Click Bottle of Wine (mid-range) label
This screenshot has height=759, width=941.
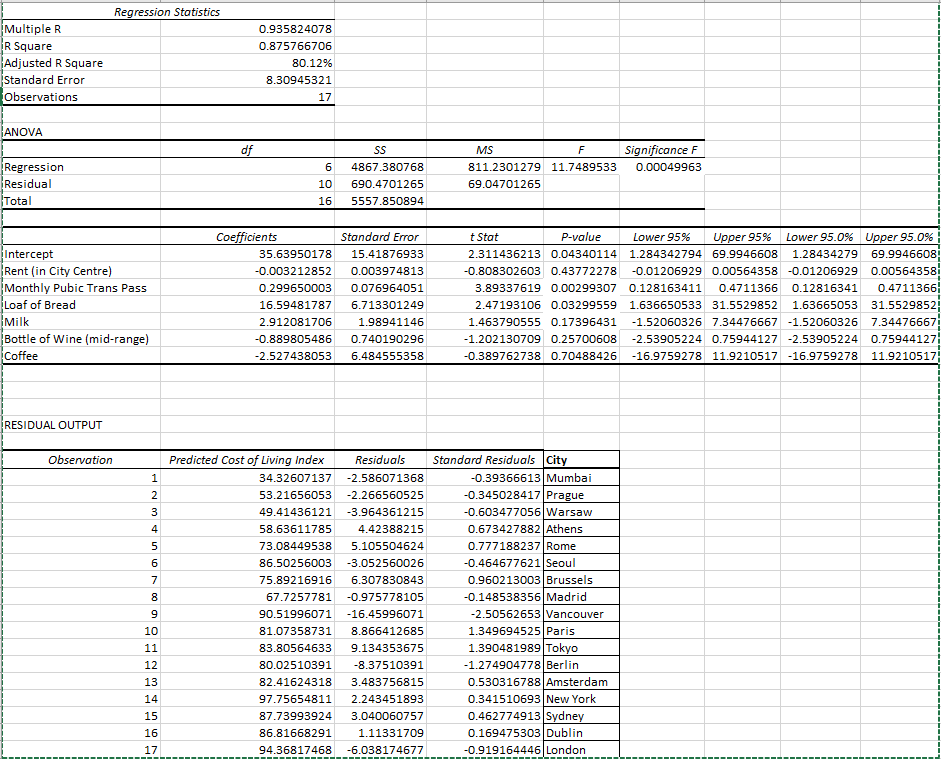click(82, 339)
